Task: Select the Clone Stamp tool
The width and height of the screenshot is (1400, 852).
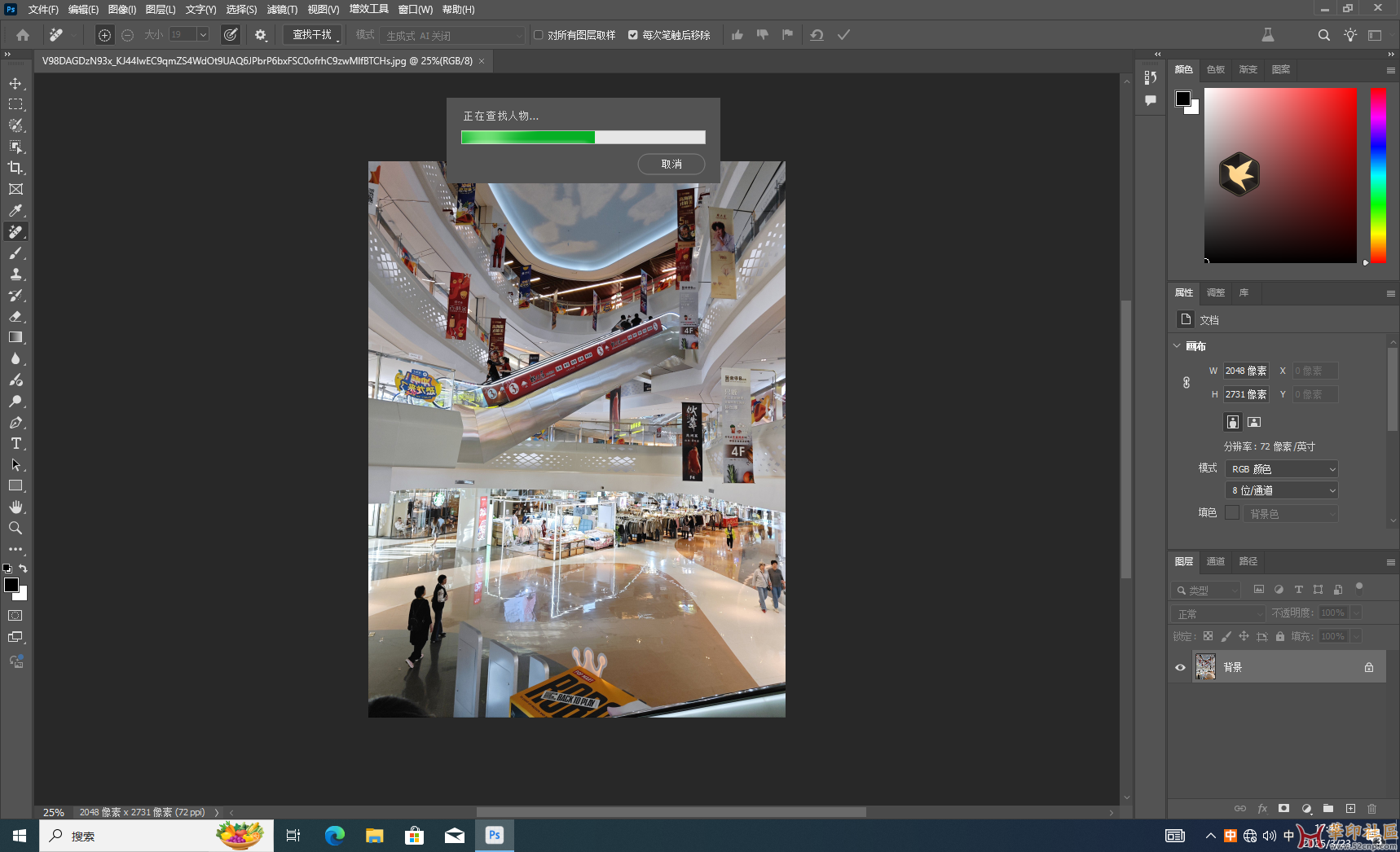Action: pos(15,274)
